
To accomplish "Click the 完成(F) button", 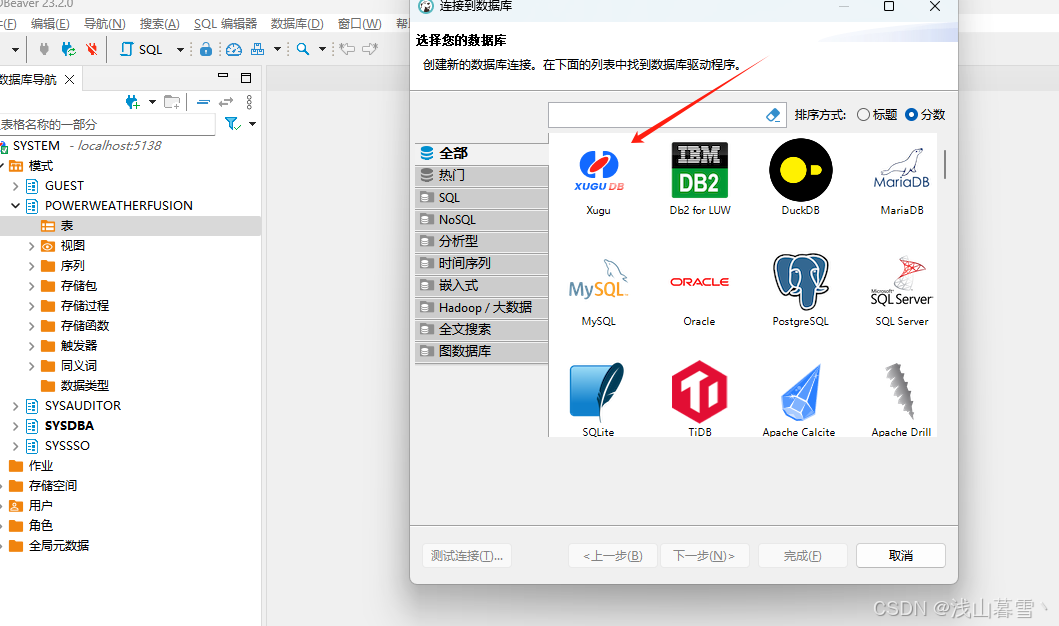I will click(802, 556).
